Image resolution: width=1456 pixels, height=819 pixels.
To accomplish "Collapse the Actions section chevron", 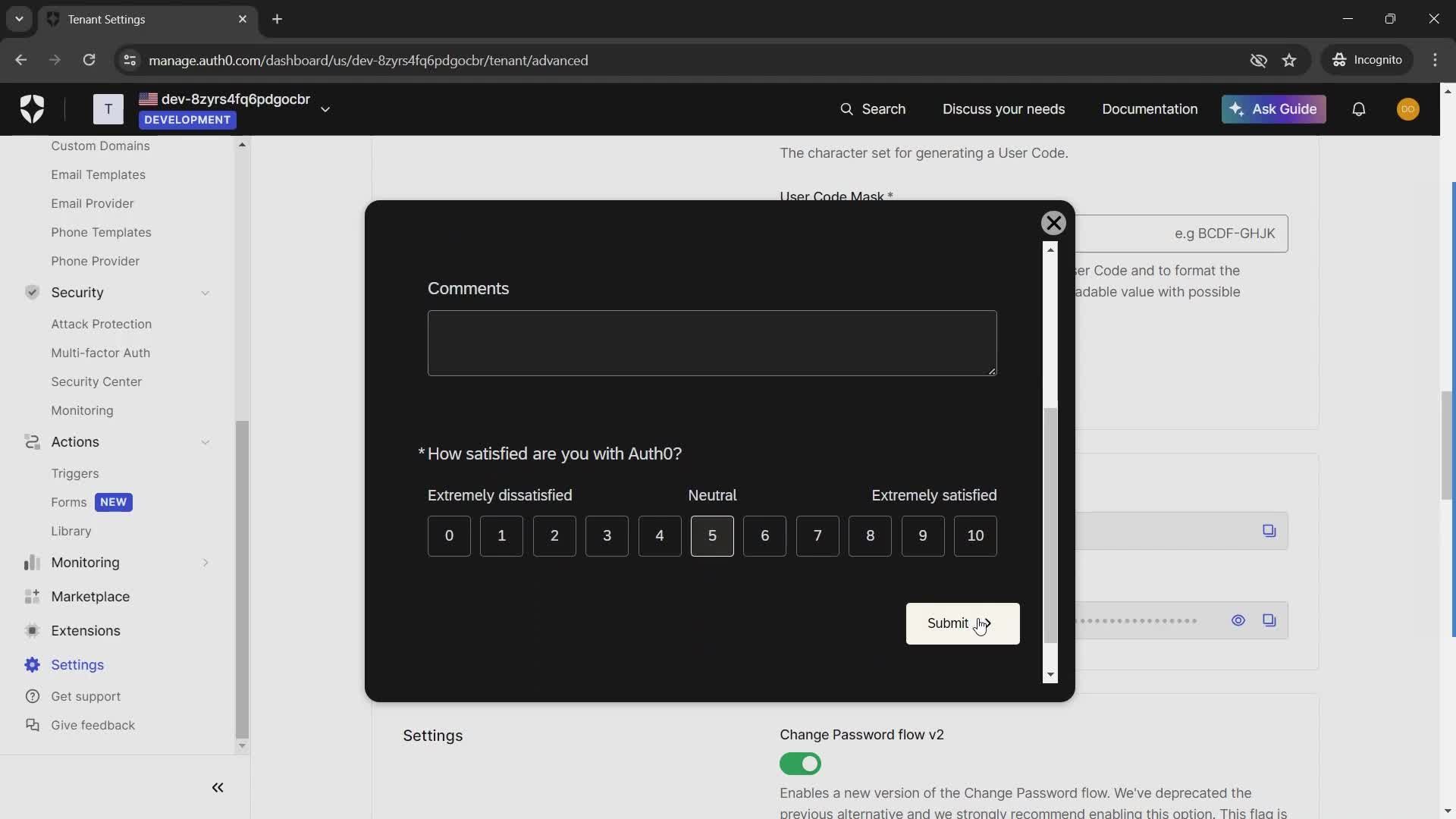I will [x=205, y=442].
